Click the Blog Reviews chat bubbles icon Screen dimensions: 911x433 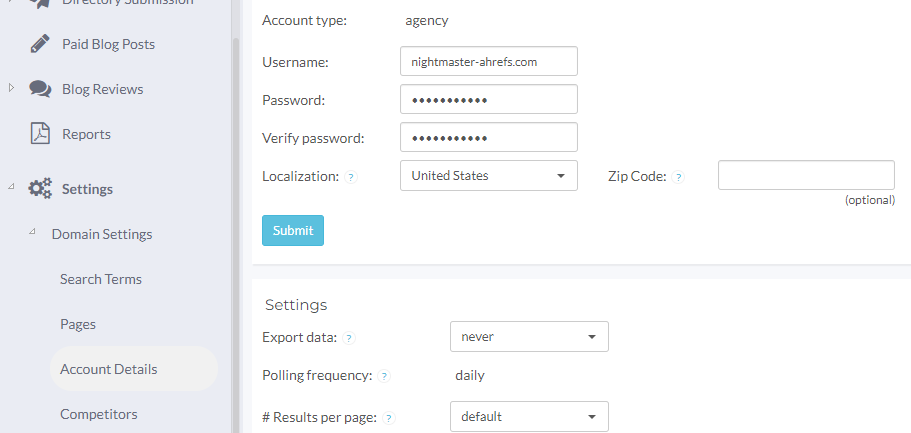point(40,89)
